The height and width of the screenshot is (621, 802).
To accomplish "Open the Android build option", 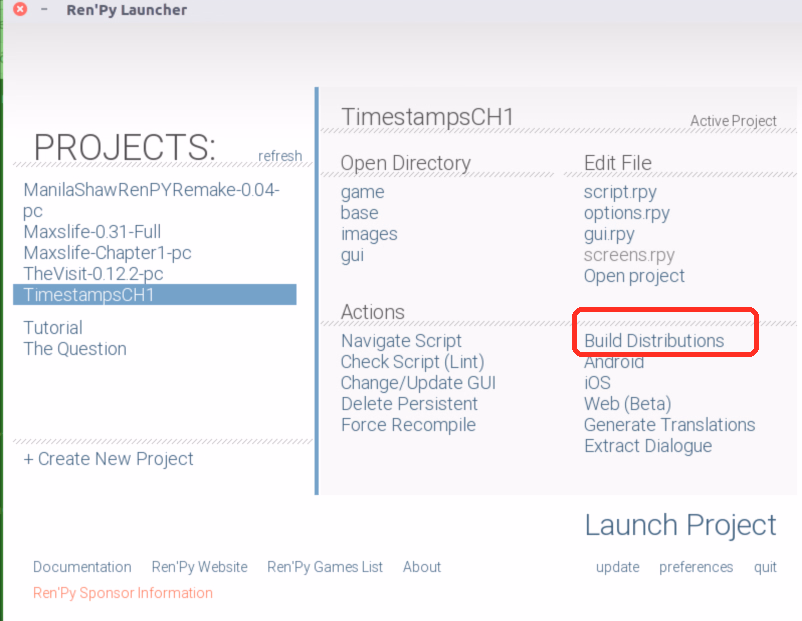I will (614, 362).
